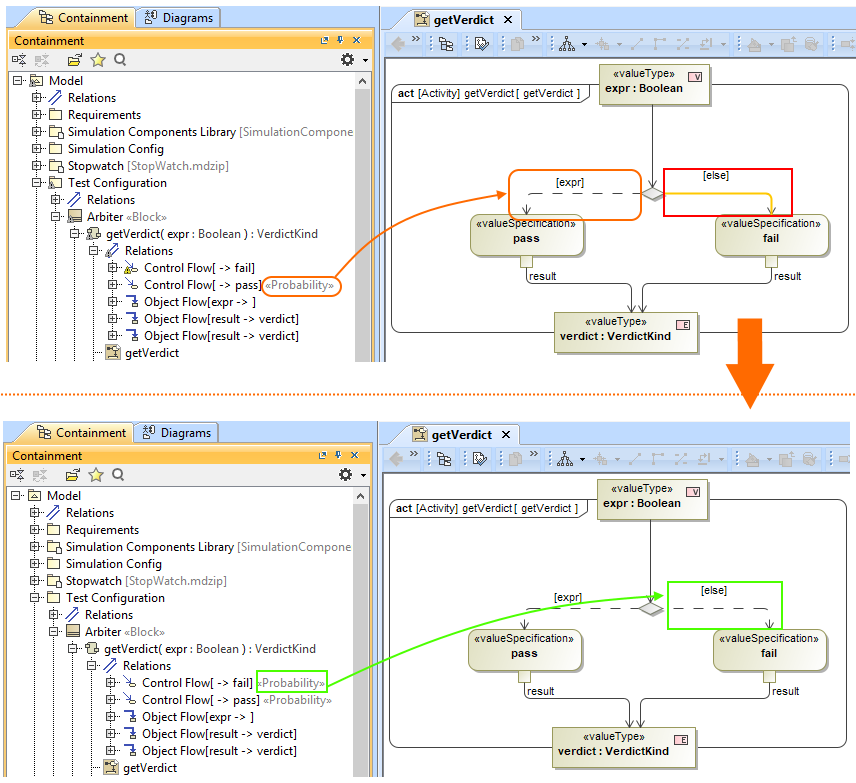Screen dimensions: 856x783
Task: Expand the Simulation Config folder in upper tree
Action: (x=37, y=149)
